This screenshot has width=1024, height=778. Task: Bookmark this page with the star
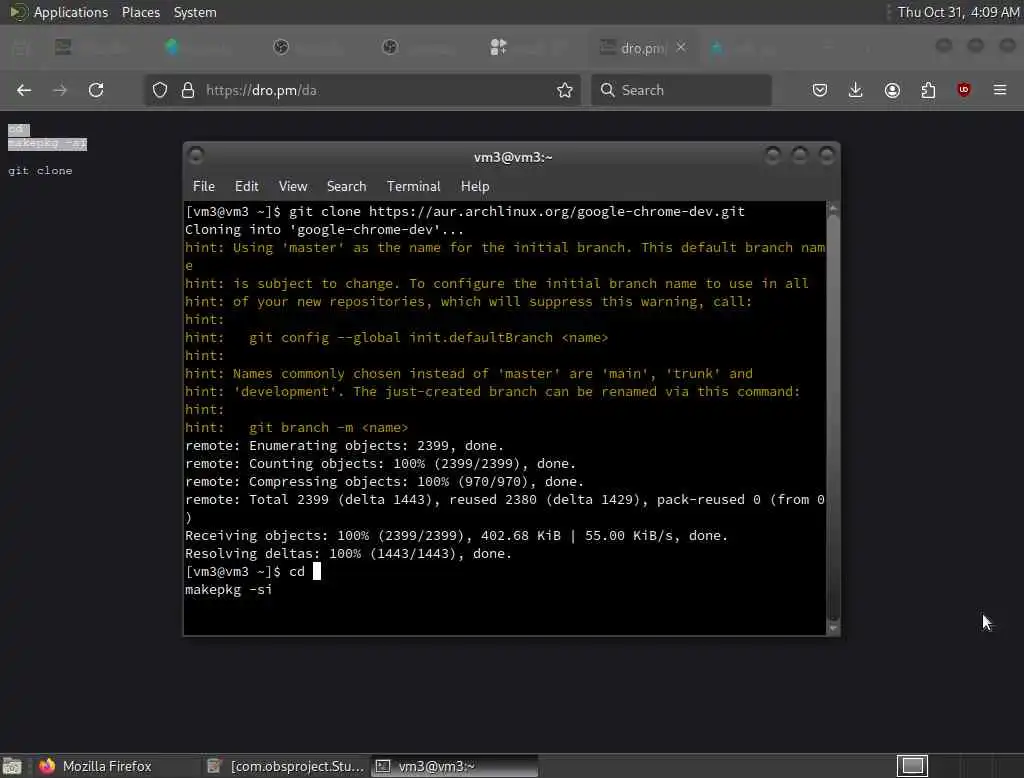[x=565, y=90]
